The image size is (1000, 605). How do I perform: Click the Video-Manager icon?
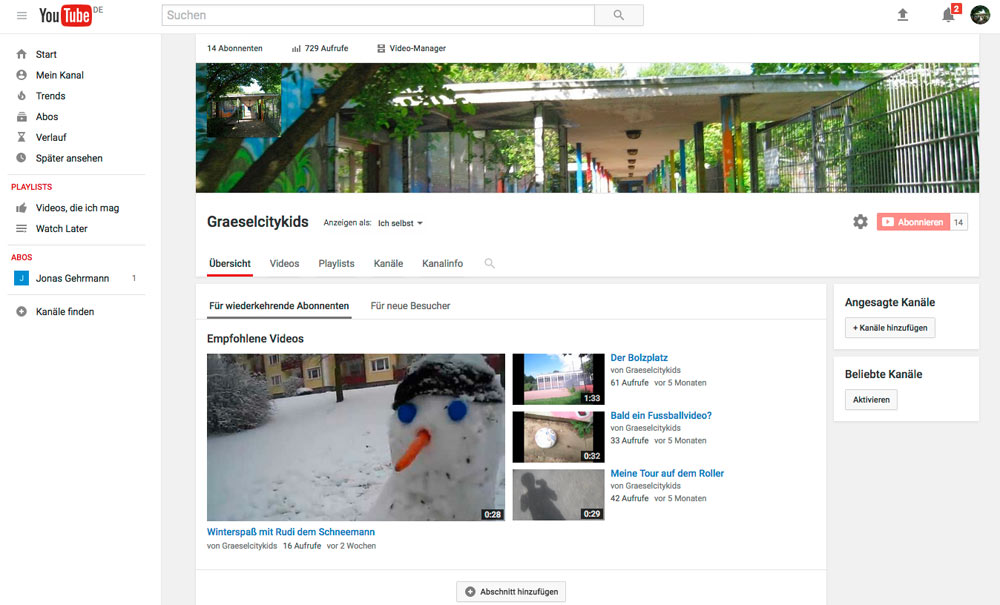tap(381, 48)
